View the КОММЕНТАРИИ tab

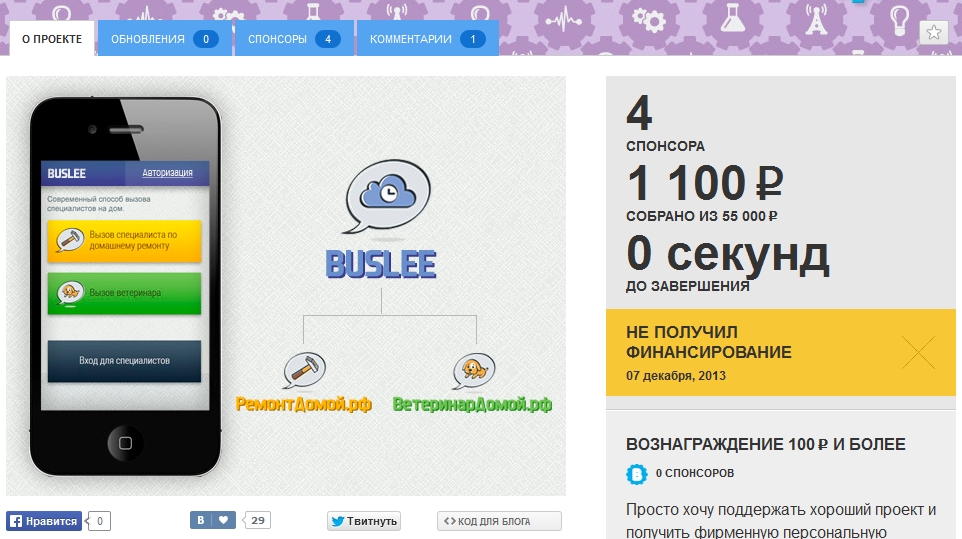428,39
